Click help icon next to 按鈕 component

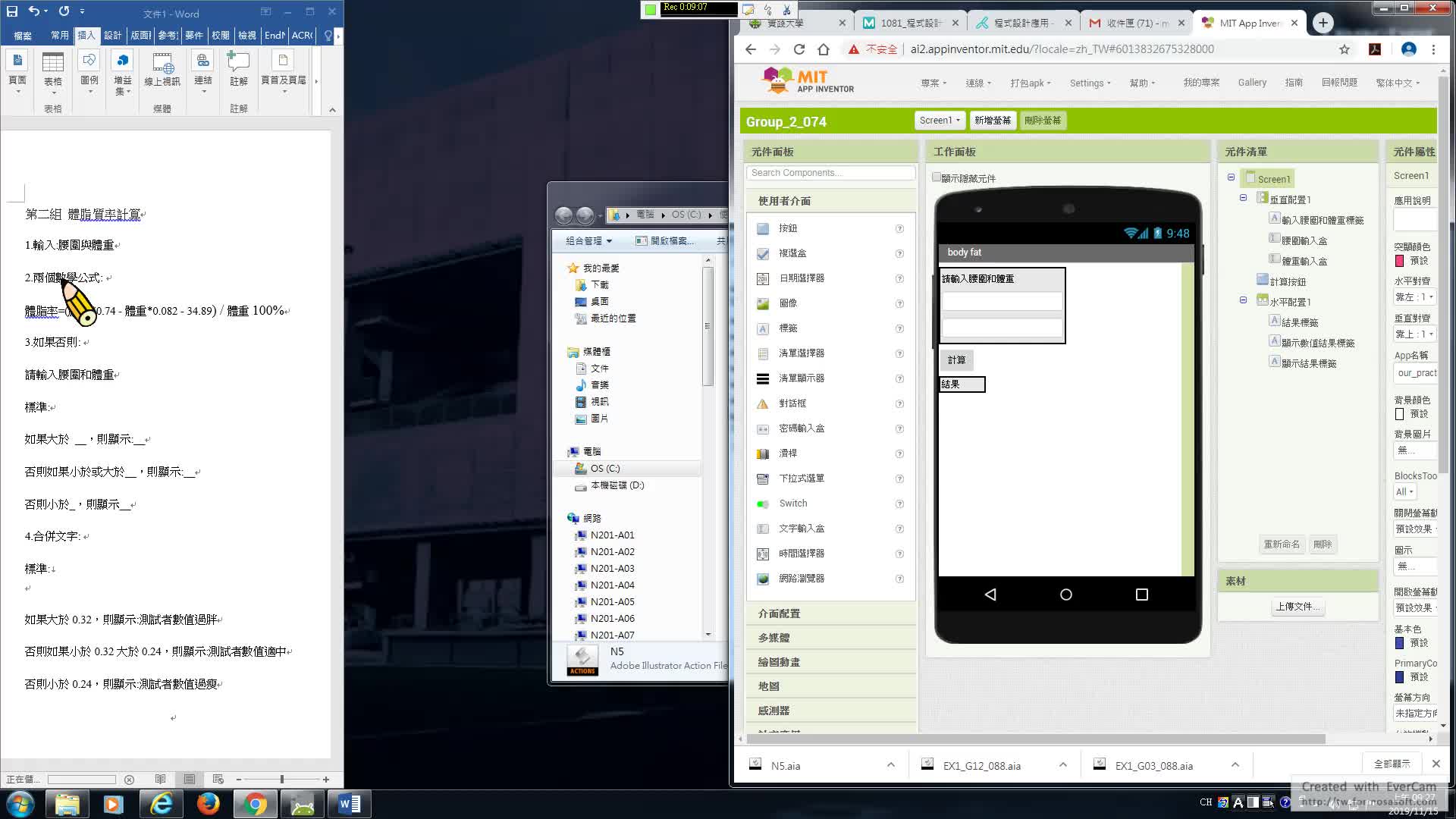click(899, 228)
